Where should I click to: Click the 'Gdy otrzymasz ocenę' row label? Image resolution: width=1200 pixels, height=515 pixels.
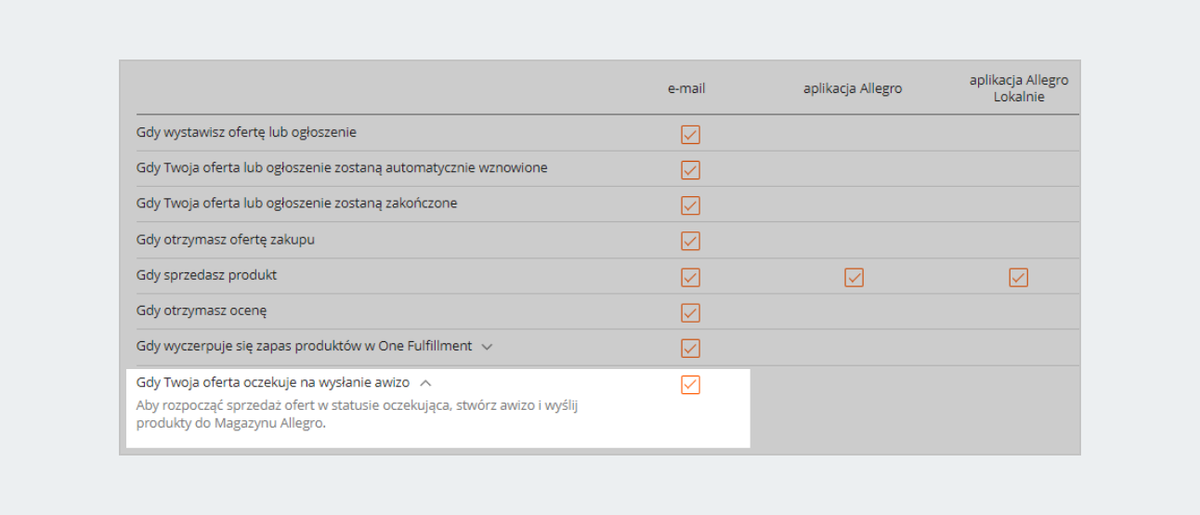[x=202, y=310]
